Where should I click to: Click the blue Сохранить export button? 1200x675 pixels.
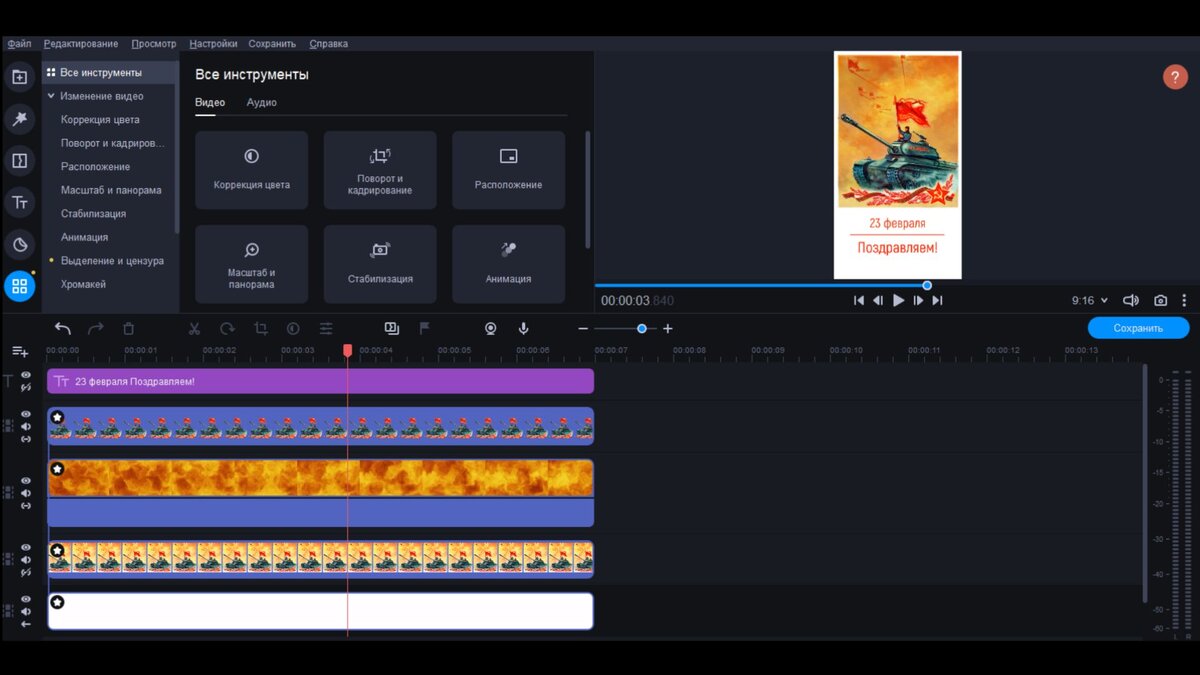coord(1138,328)
